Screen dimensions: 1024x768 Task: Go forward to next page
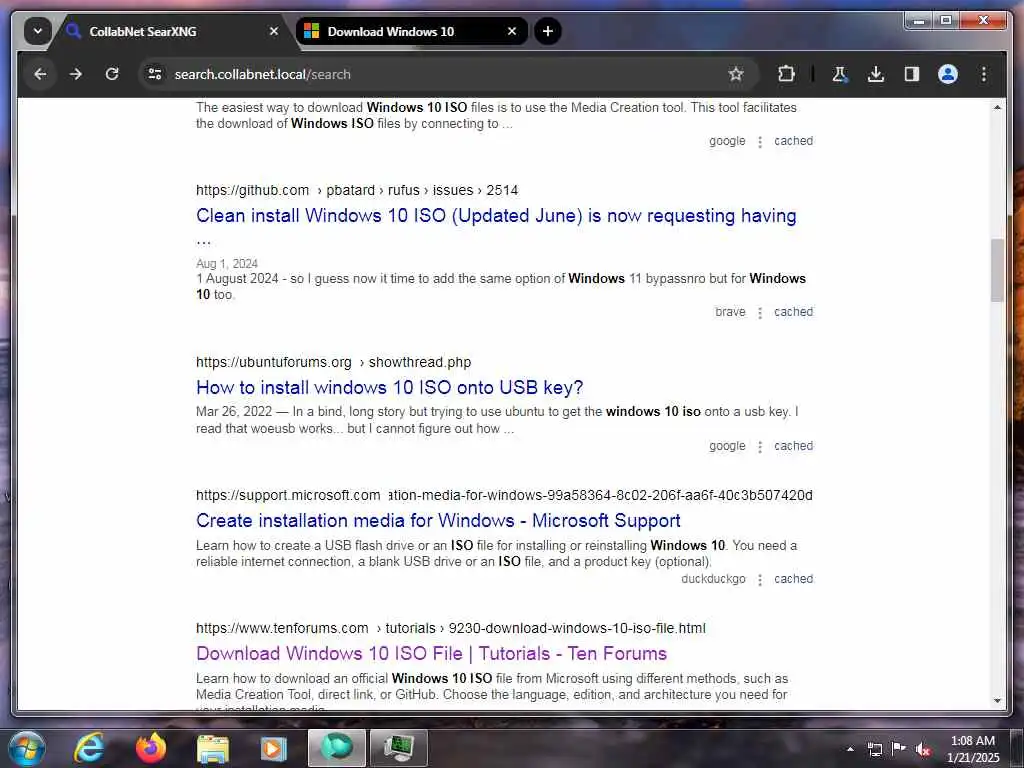point(76,74)
